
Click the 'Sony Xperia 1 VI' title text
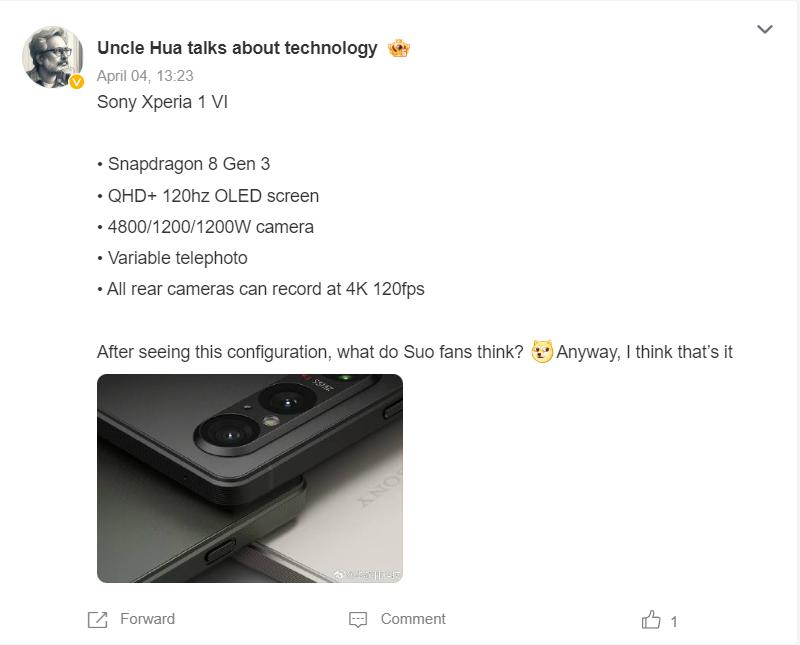point(162,102)
